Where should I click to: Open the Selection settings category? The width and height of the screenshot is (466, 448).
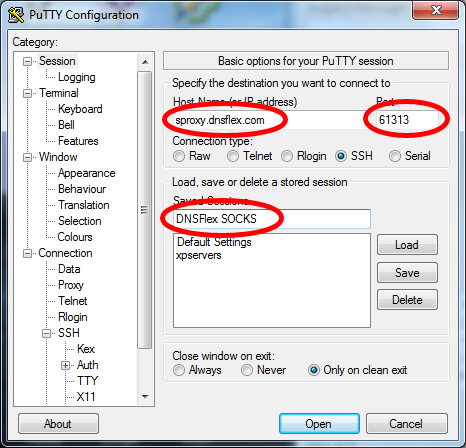80,221
